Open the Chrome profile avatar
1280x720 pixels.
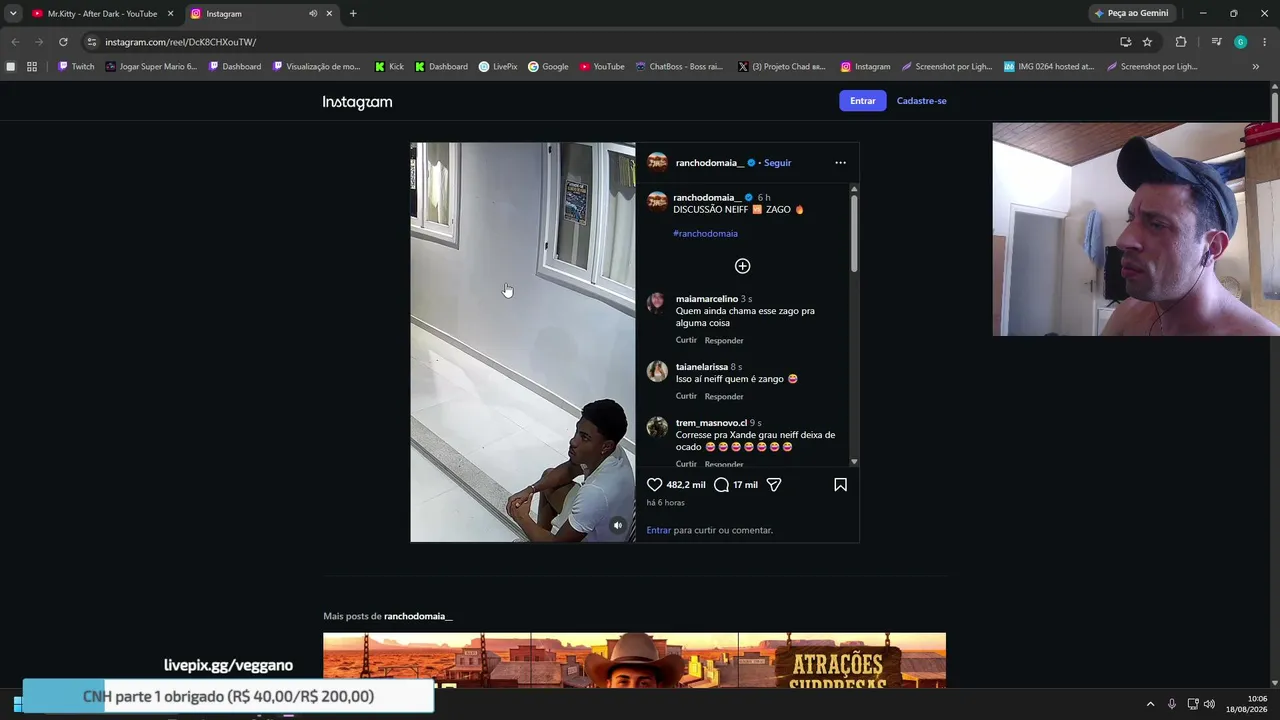pos(1240,42)
